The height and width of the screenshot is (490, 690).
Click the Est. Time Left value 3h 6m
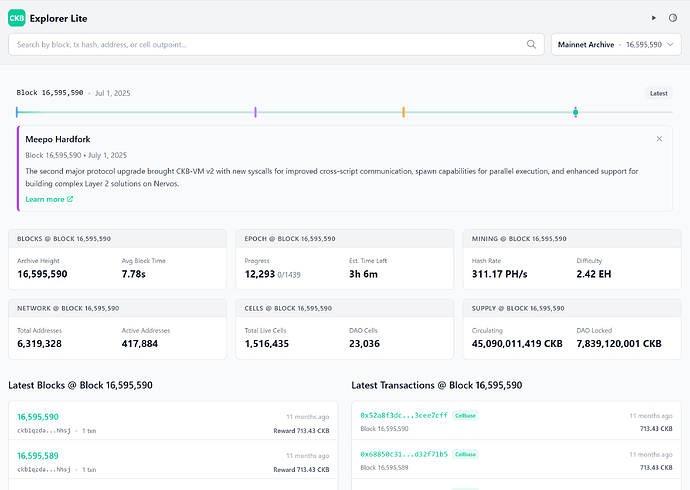point(363,274)
